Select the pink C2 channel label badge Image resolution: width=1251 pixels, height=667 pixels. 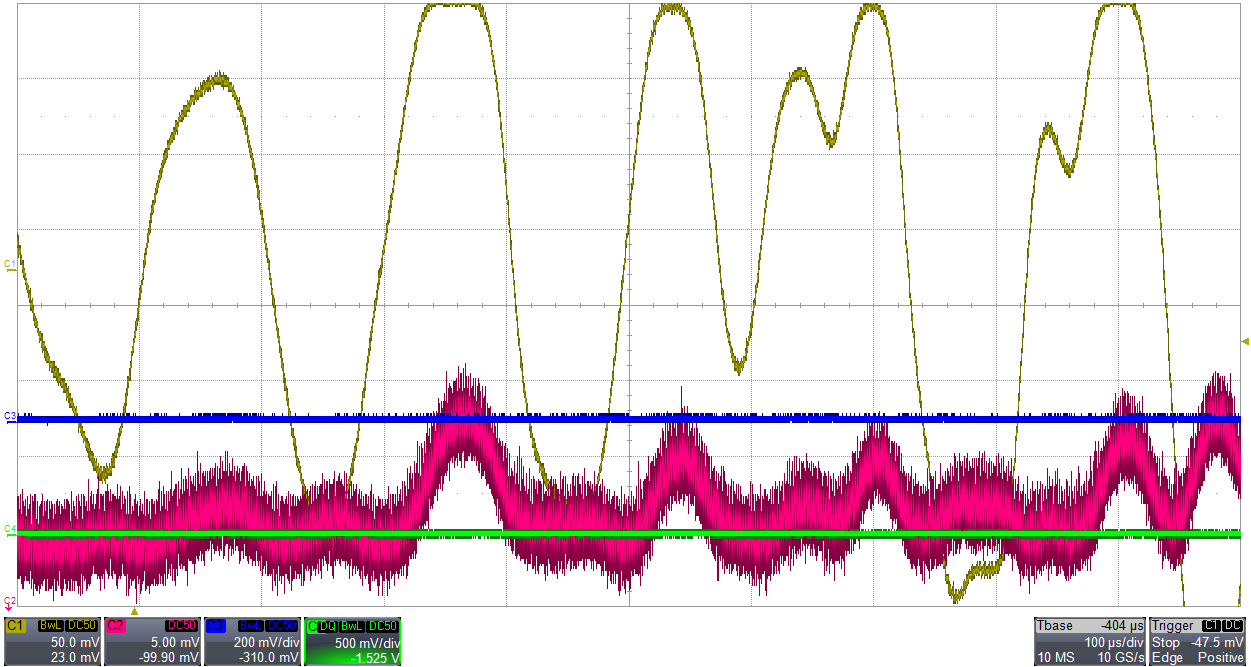coord(116,626)
